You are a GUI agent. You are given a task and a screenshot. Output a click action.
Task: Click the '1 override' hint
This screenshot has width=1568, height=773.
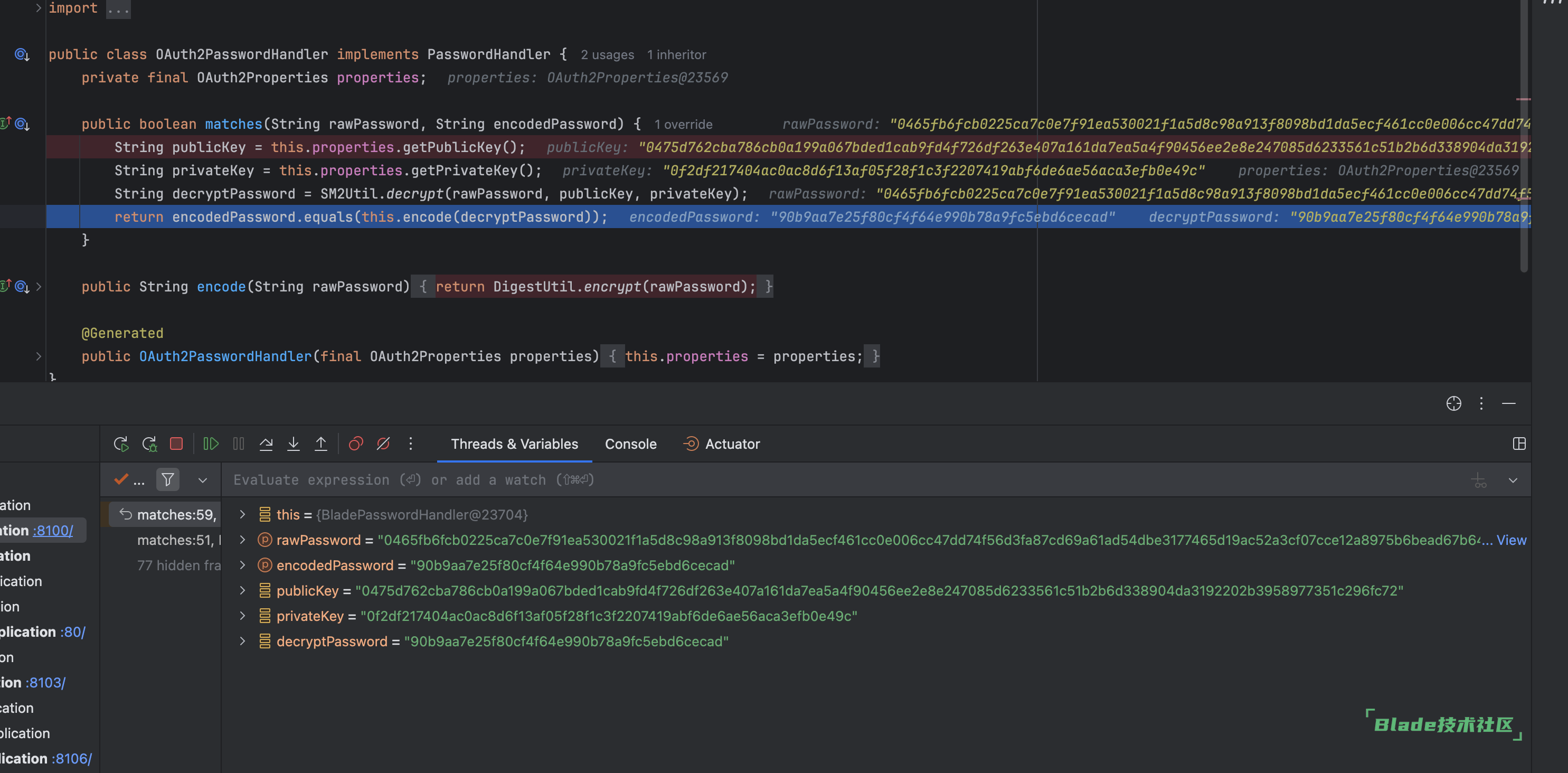(684, 125)
